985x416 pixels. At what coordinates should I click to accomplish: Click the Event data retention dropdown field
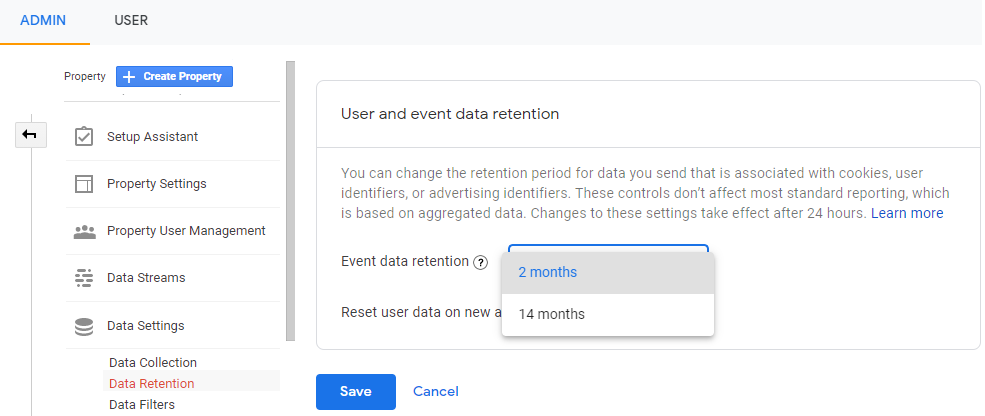coord(607,247)
